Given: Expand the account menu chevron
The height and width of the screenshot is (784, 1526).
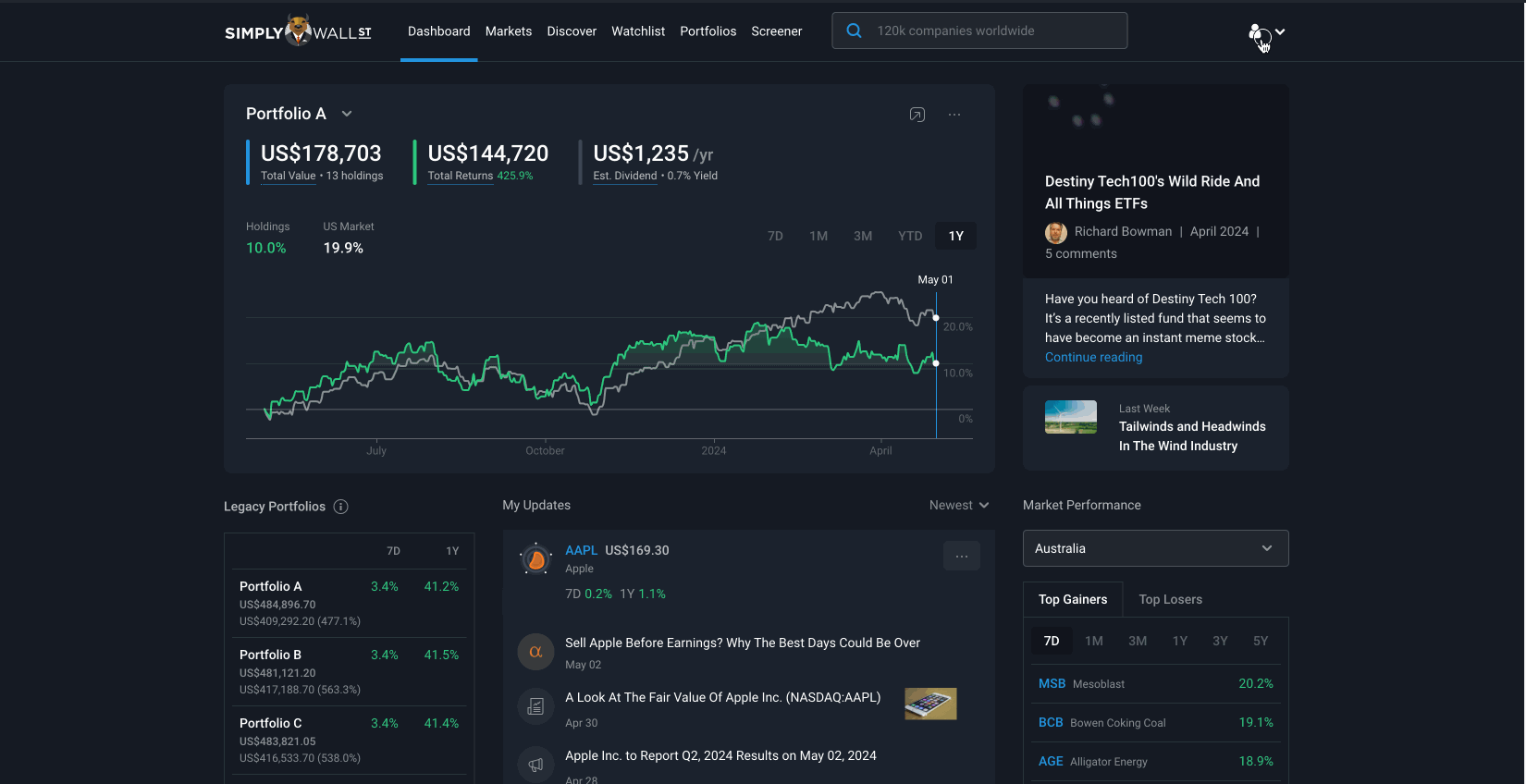Looking at the screenshot, I should tap(1280, 31).
